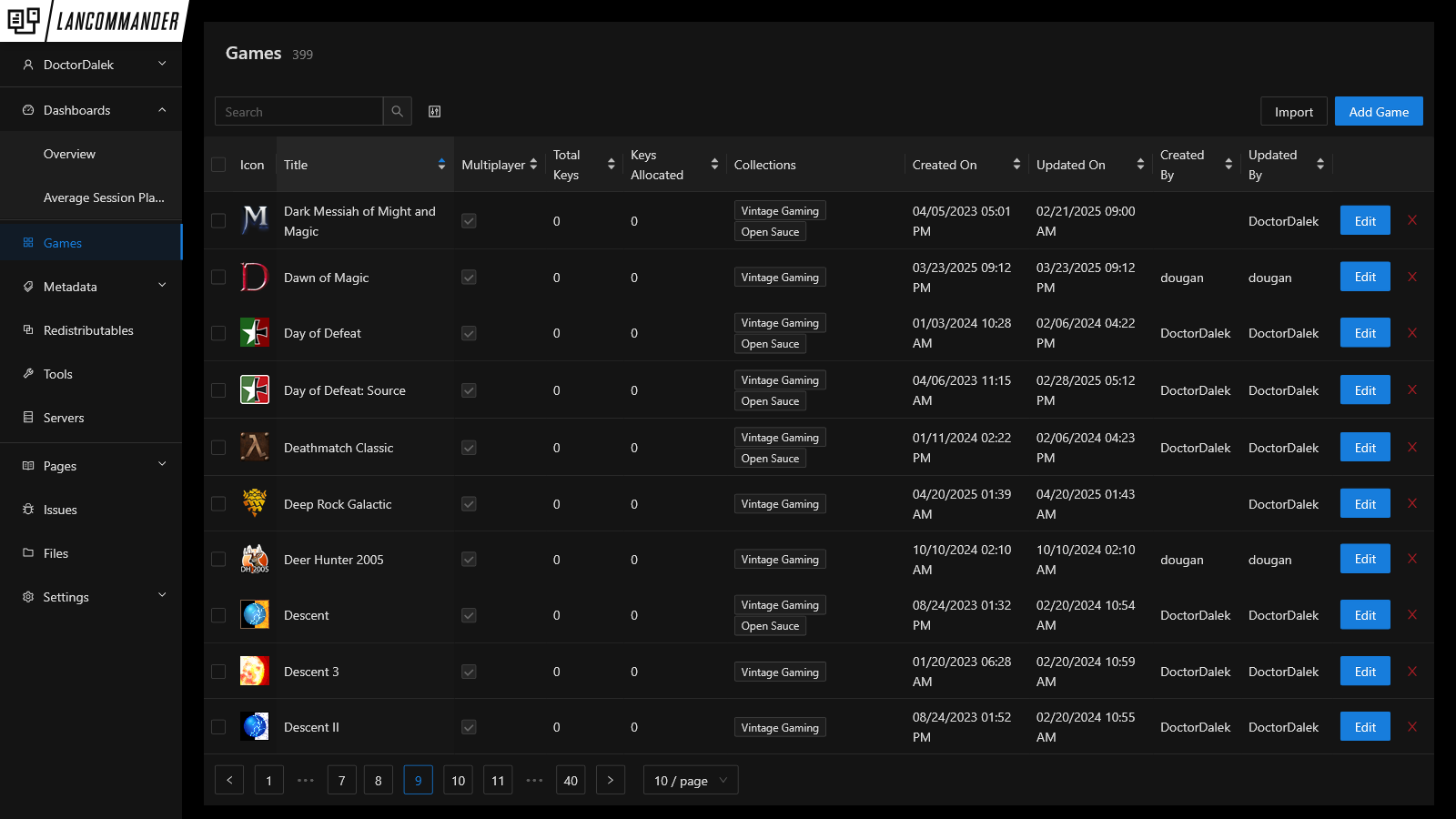The height and width of the screenshot is (819, 1456).
Task: Toggle the select-all checkbox in header
Action: (218, 165)
